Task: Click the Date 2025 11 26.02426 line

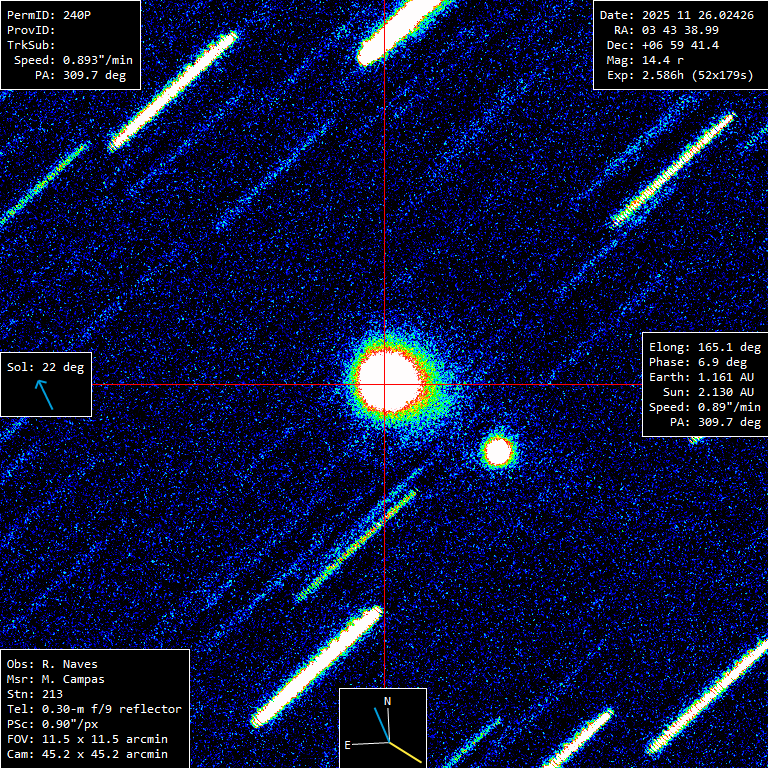Action: pyautogui.click(x=676, y=15)
